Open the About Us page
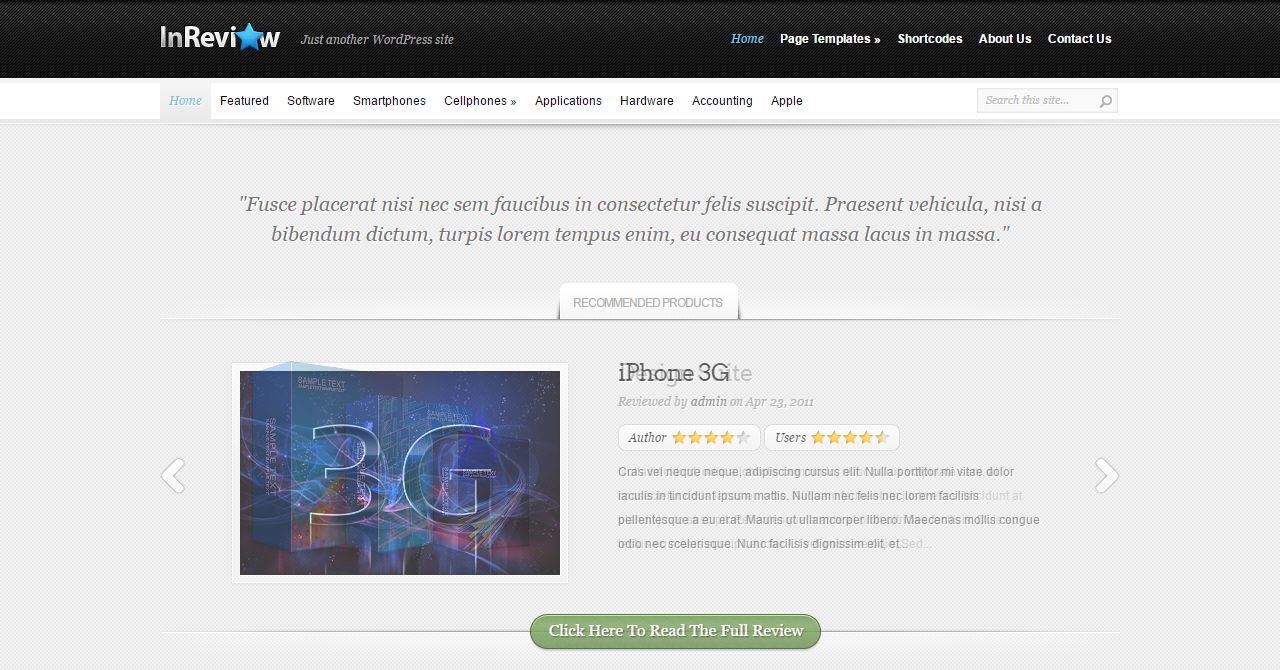The width and height of the screenshot is (1280, 670). (1005, 39)
